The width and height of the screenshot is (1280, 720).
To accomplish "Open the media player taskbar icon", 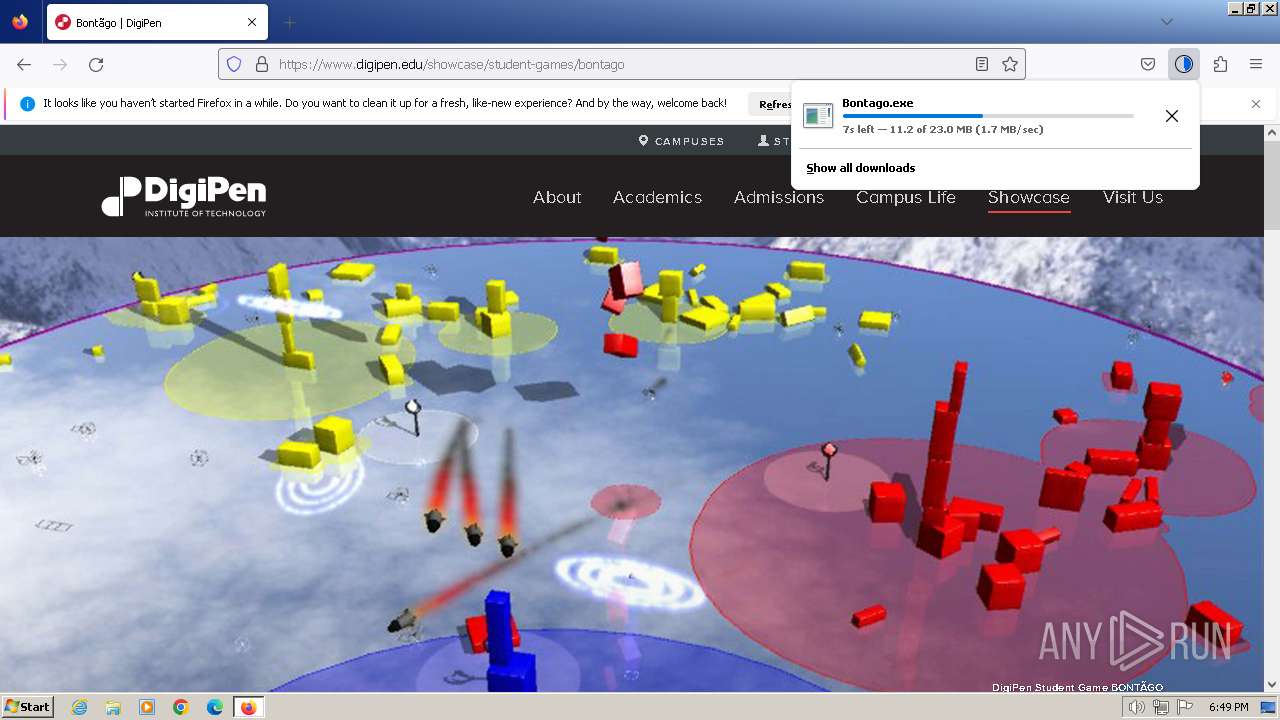I will [147, 707].
